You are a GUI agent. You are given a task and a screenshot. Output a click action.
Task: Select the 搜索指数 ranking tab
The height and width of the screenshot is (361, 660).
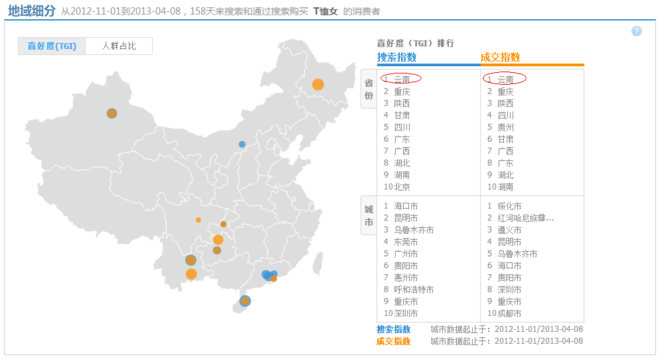(397, 57)
